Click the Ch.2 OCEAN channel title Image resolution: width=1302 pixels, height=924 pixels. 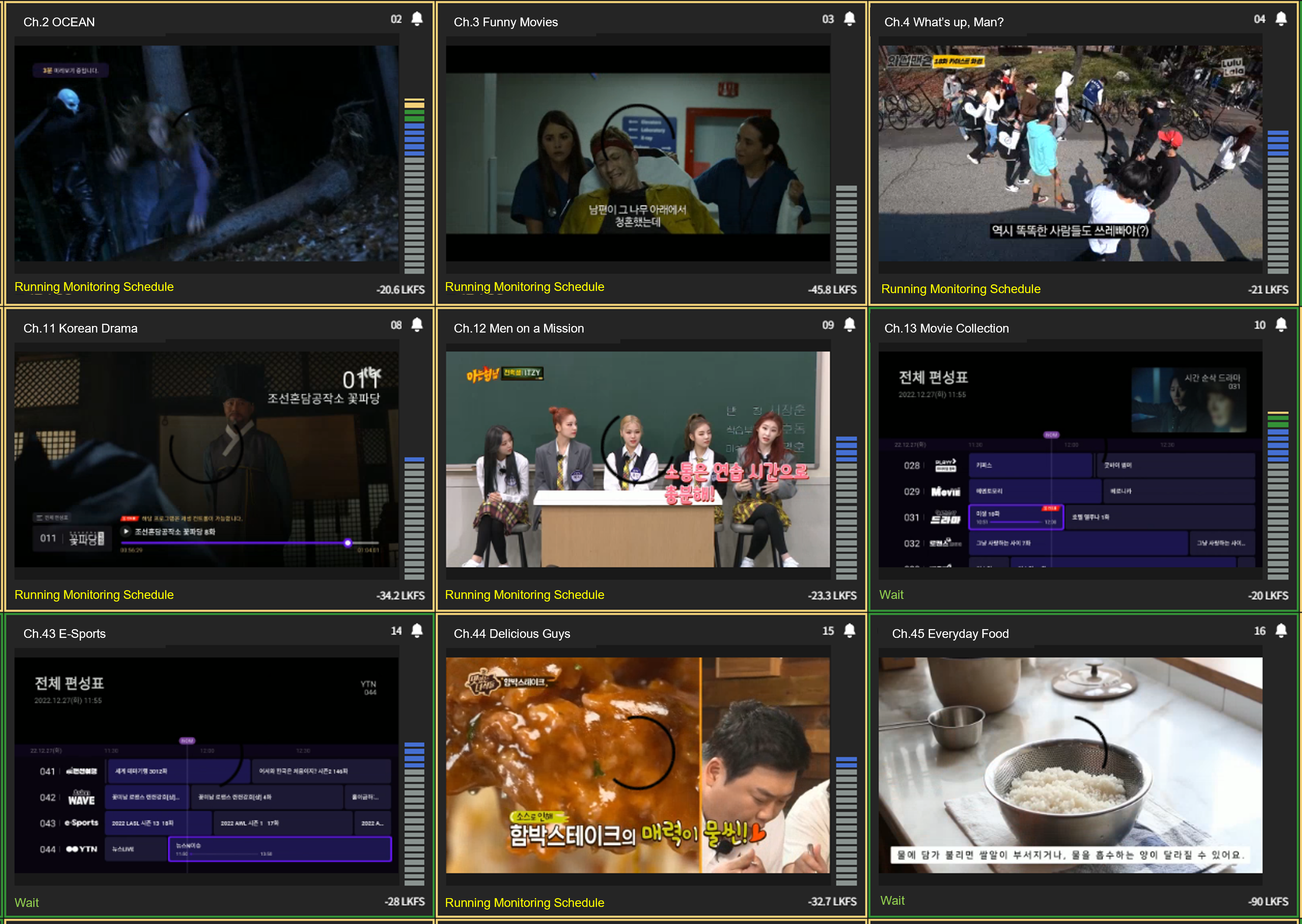click(59, 22)
